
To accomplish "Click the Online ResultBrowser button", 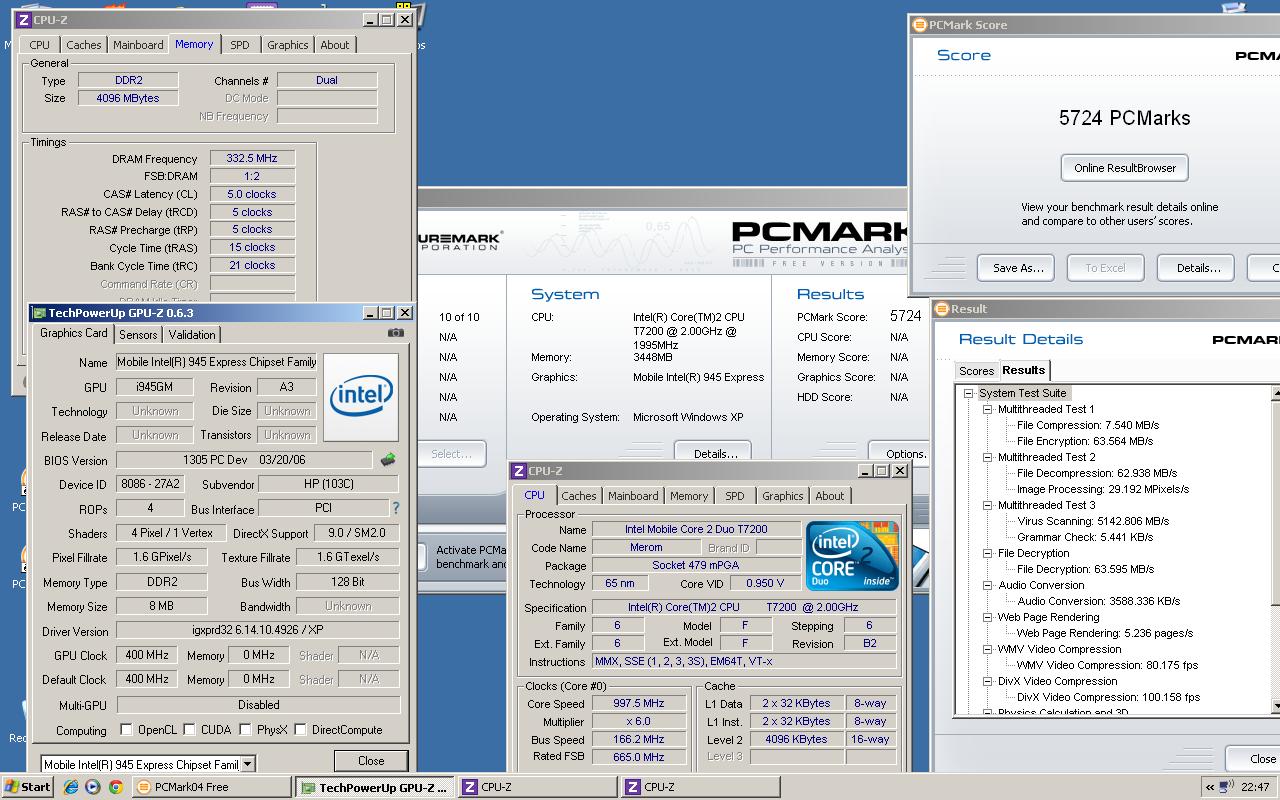I will [1125, 168].
